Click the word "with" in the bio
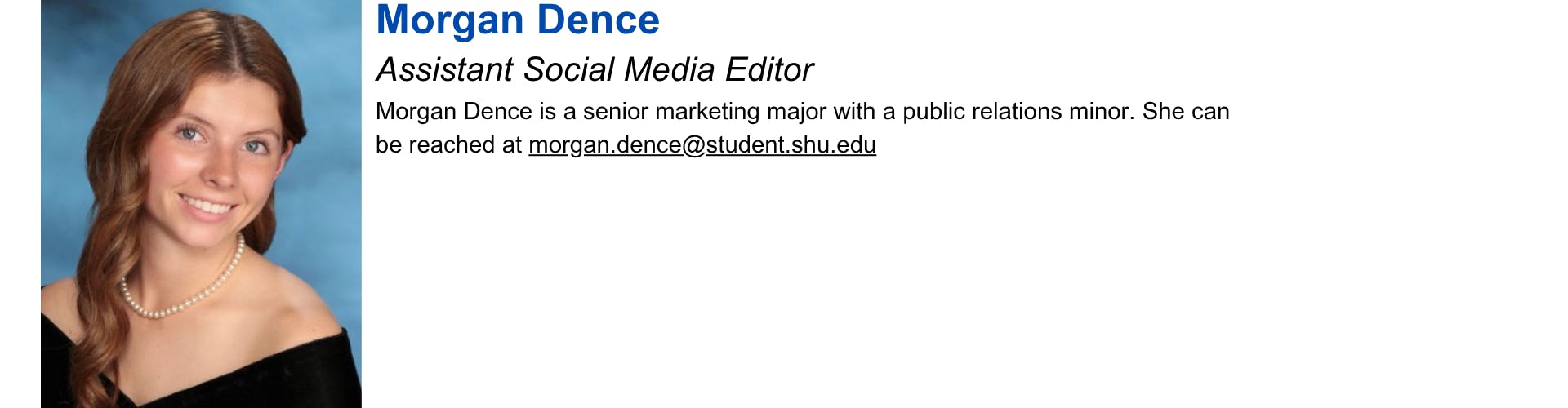The width and height of the screenshot is (1568, 408). (x=853, y=112)
